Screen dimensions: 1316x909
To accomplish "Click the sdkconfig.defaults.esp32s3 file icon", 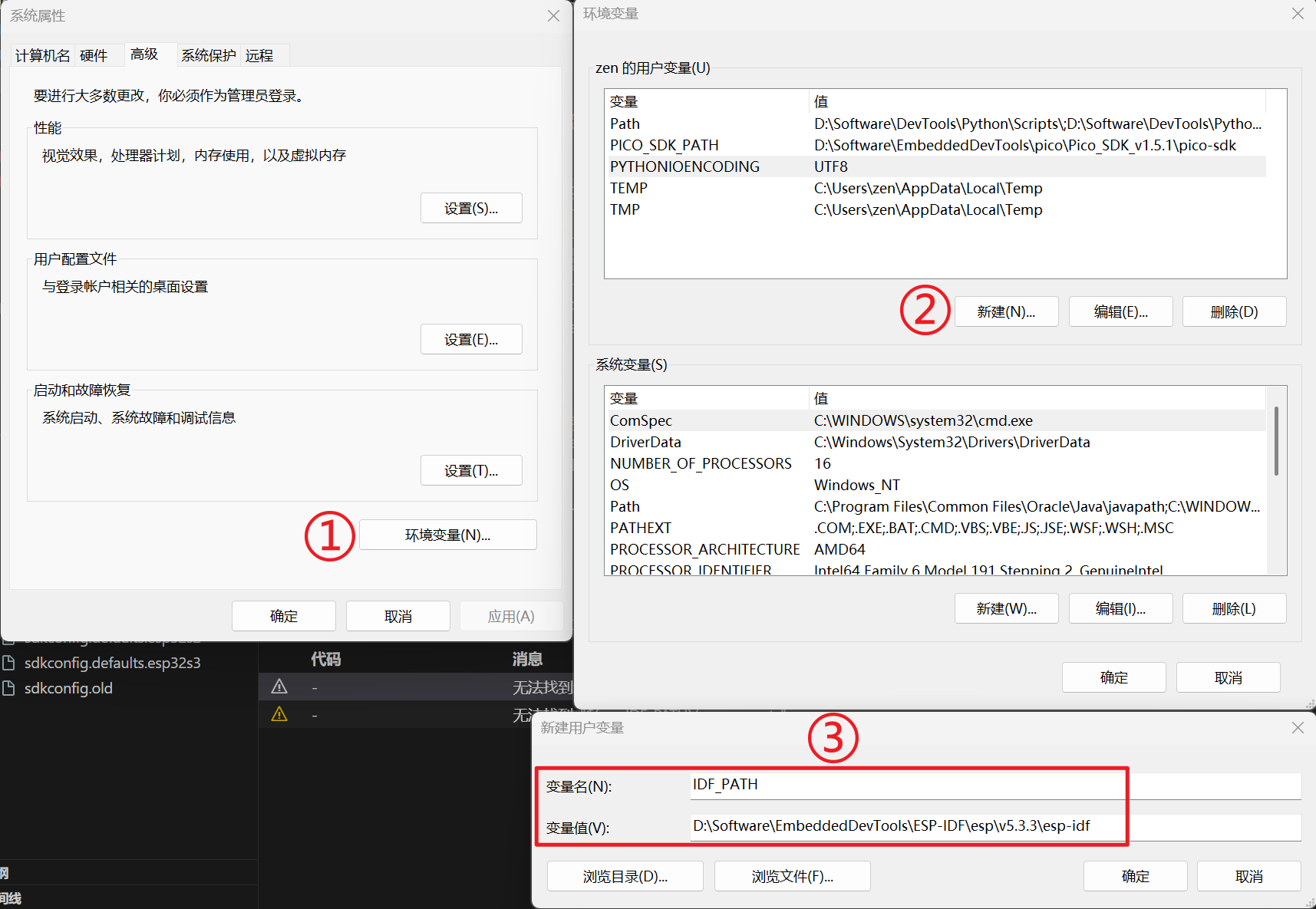I will coord(10,662).
